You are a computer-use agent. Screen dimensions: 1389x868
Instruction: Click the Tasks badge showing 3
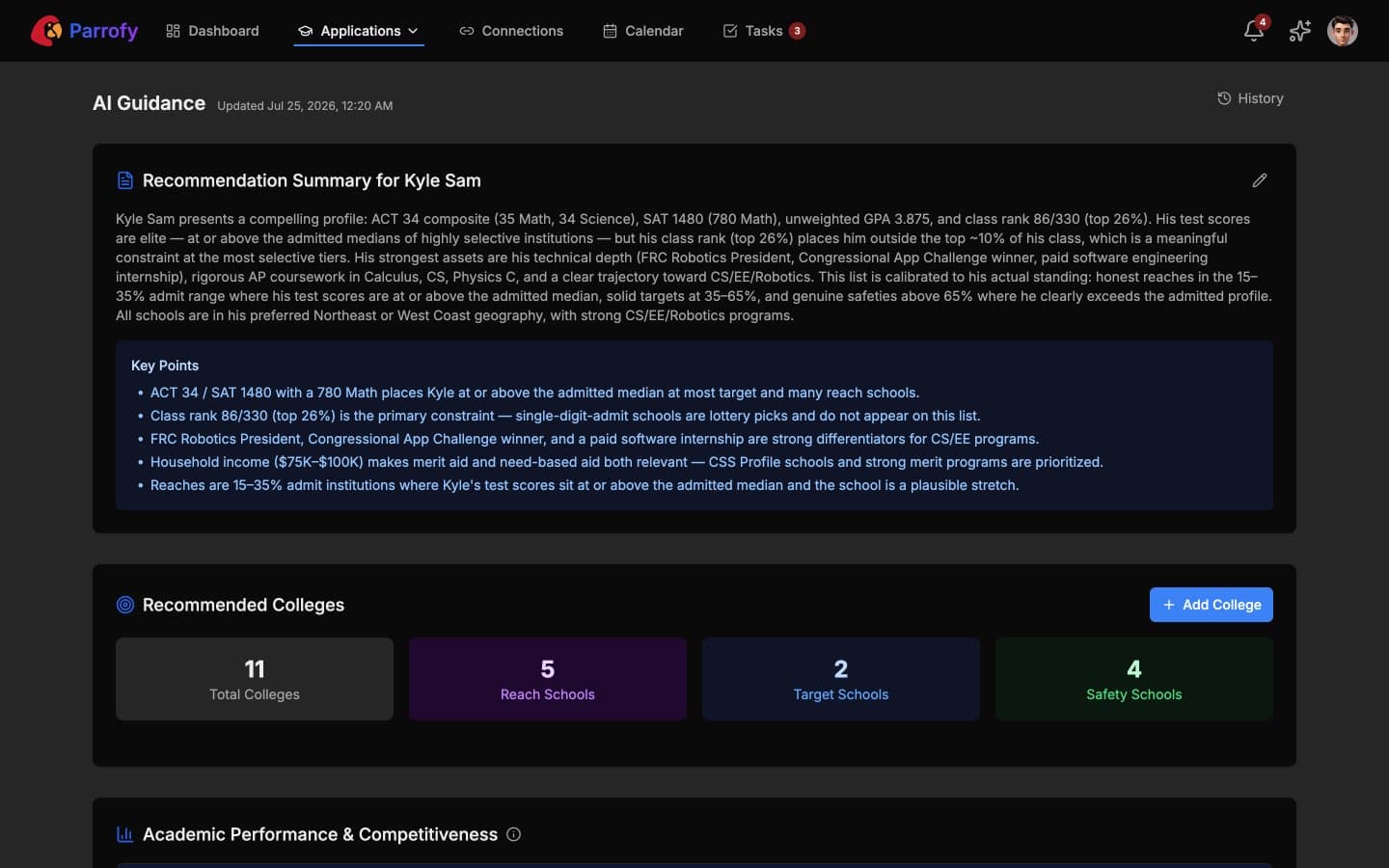(797, 31)
